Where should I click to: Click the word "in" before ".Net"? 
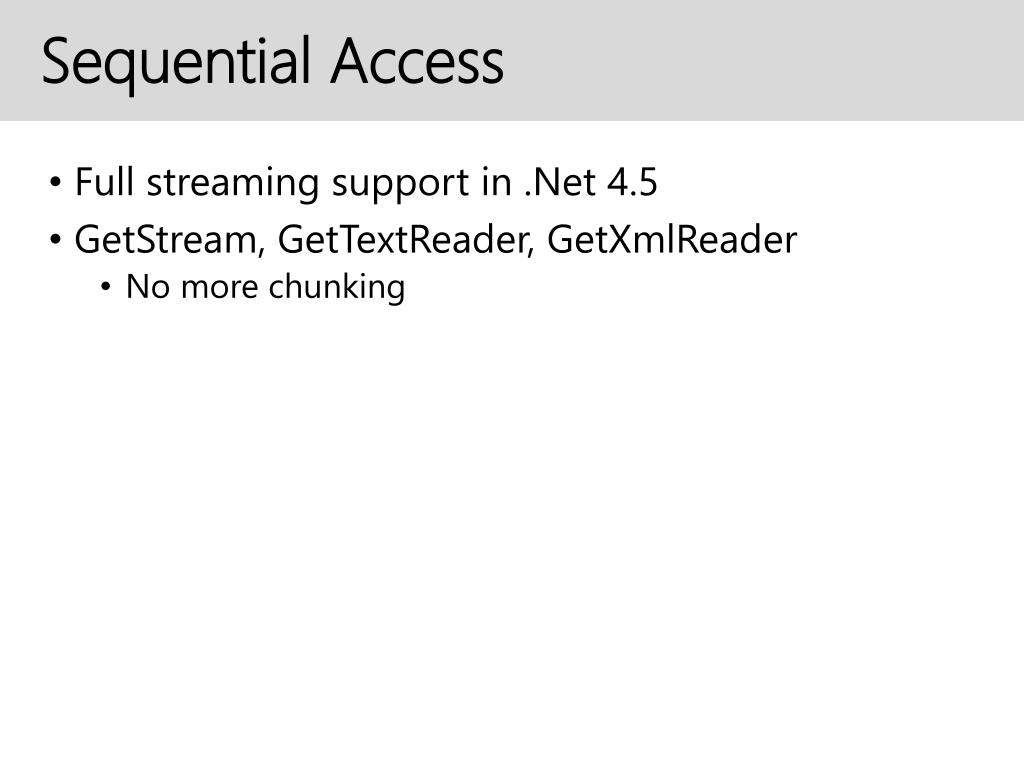coord(496,182)
